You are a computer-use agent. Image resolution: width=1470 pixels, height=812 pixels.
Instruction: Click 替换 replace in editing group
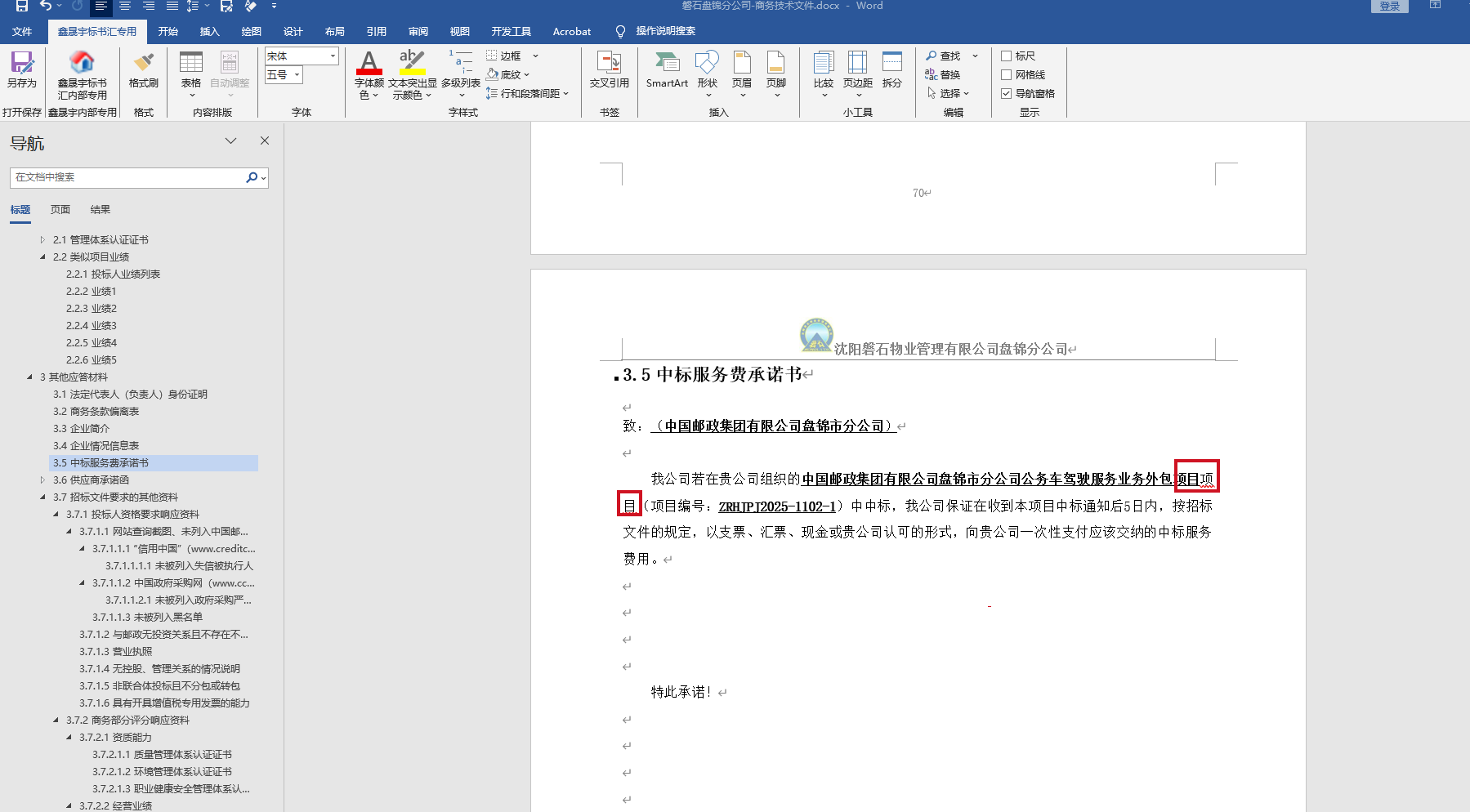(x=943, y=75)
